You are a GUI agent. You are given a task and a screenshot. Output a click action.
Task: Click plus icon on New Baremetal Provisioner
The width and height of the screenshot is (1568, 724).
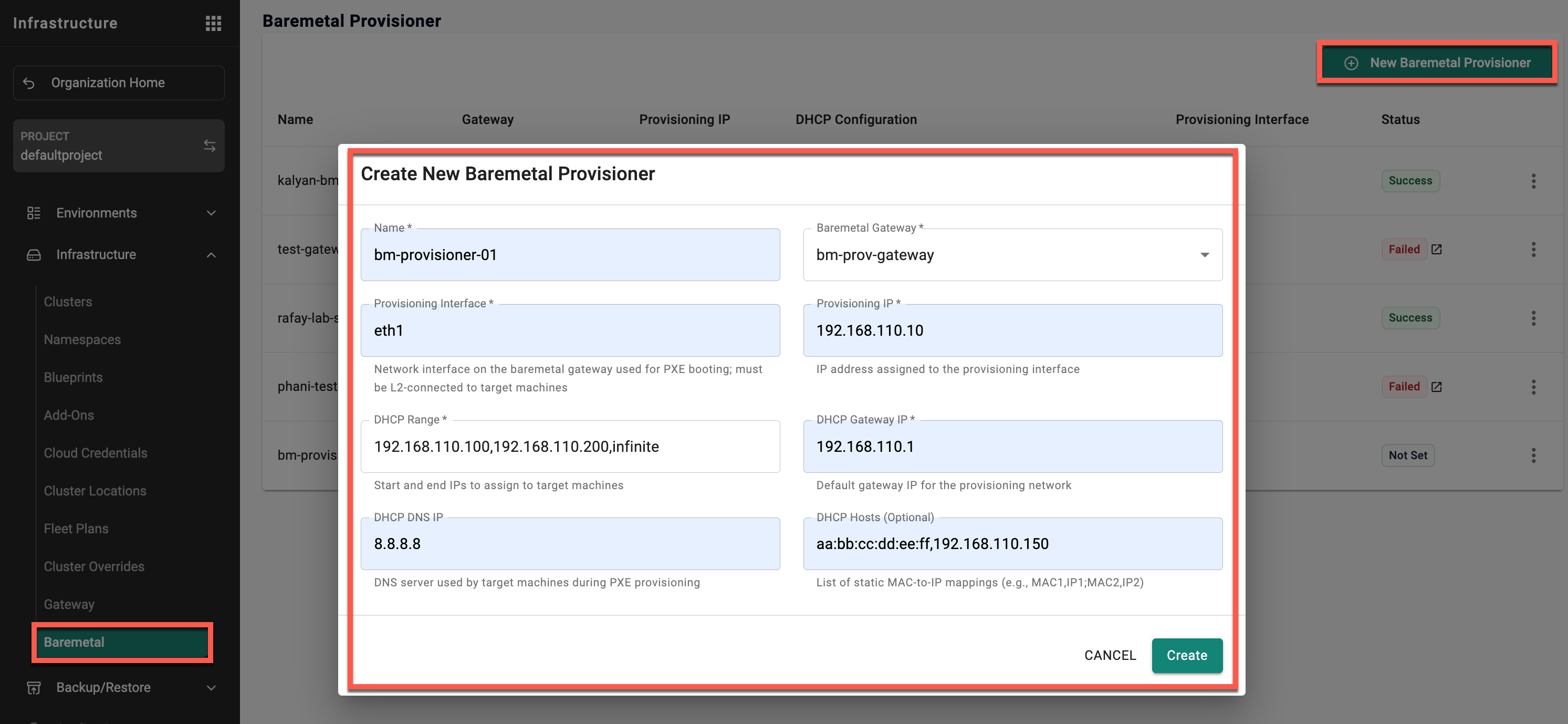point(1351,63)
